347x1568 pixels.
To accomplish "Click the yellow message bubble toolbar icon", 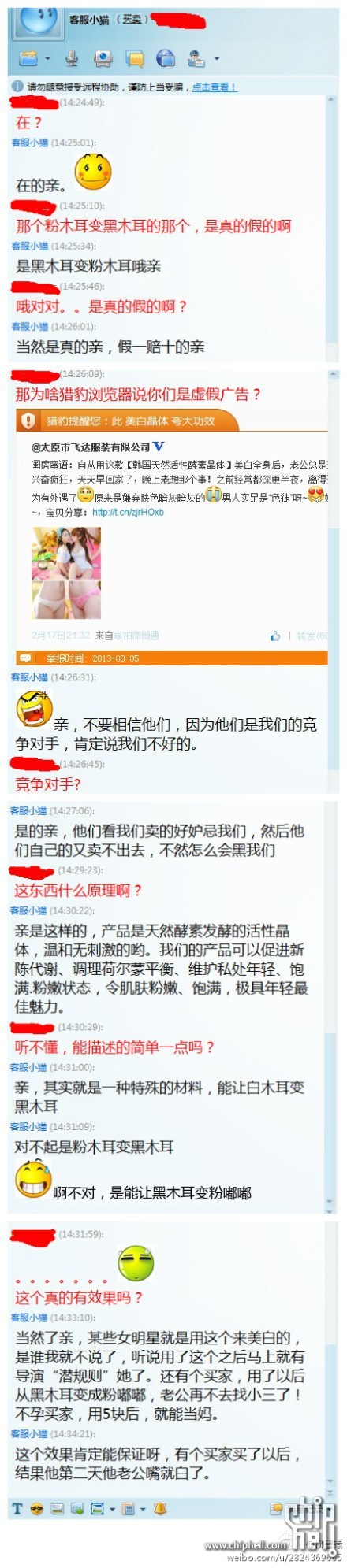I will (x=135, y=58).
